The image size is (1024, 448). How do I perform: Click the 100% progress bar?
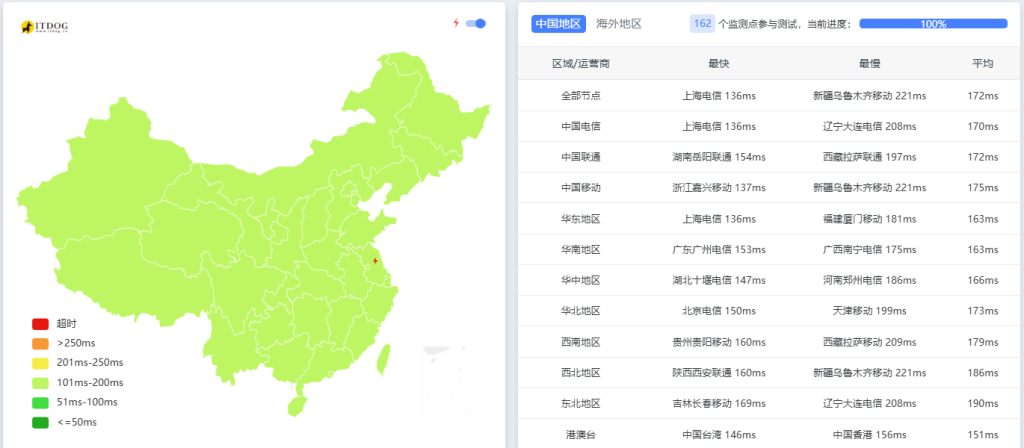tap(933, 23)
